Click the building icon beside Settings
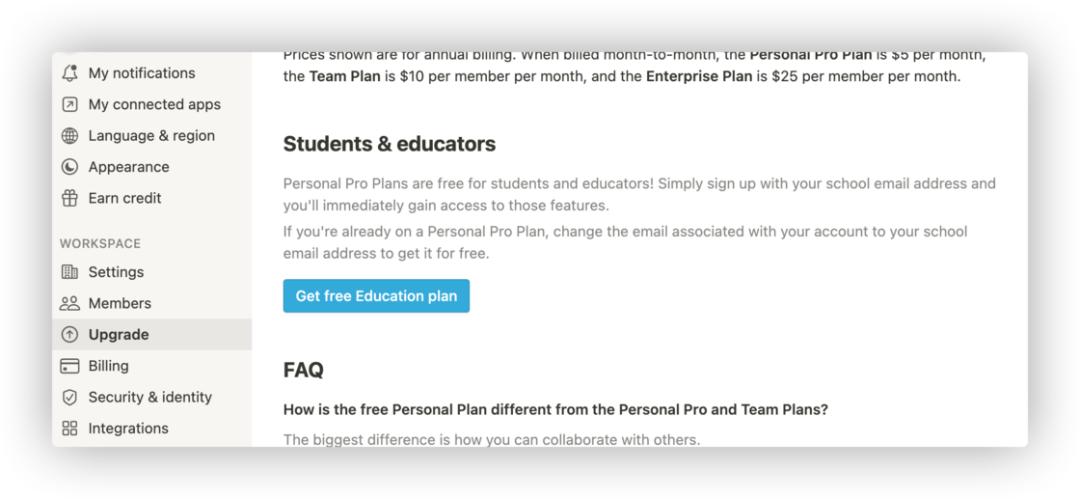The width and height of the screenshot is (1080, 499). (70, 272)
